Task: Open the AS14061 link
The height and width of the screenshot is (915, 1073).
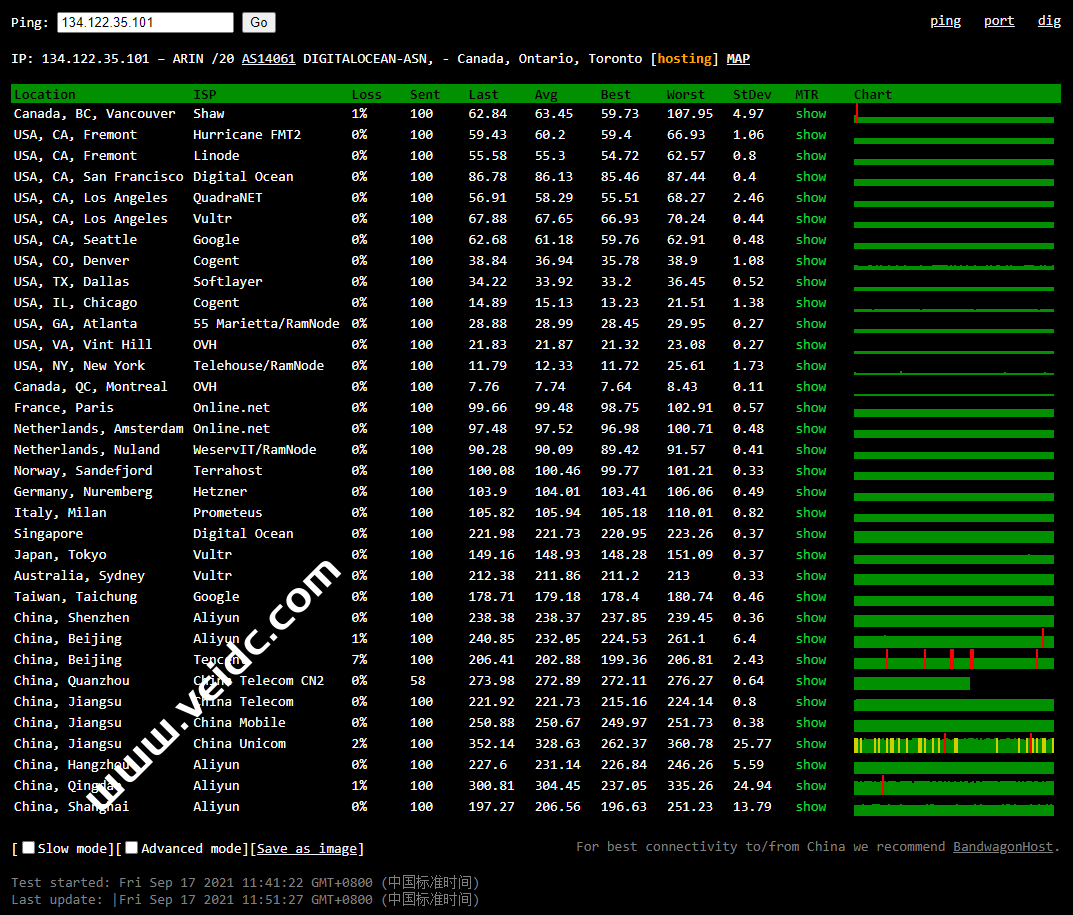Action: pos(268,59)
